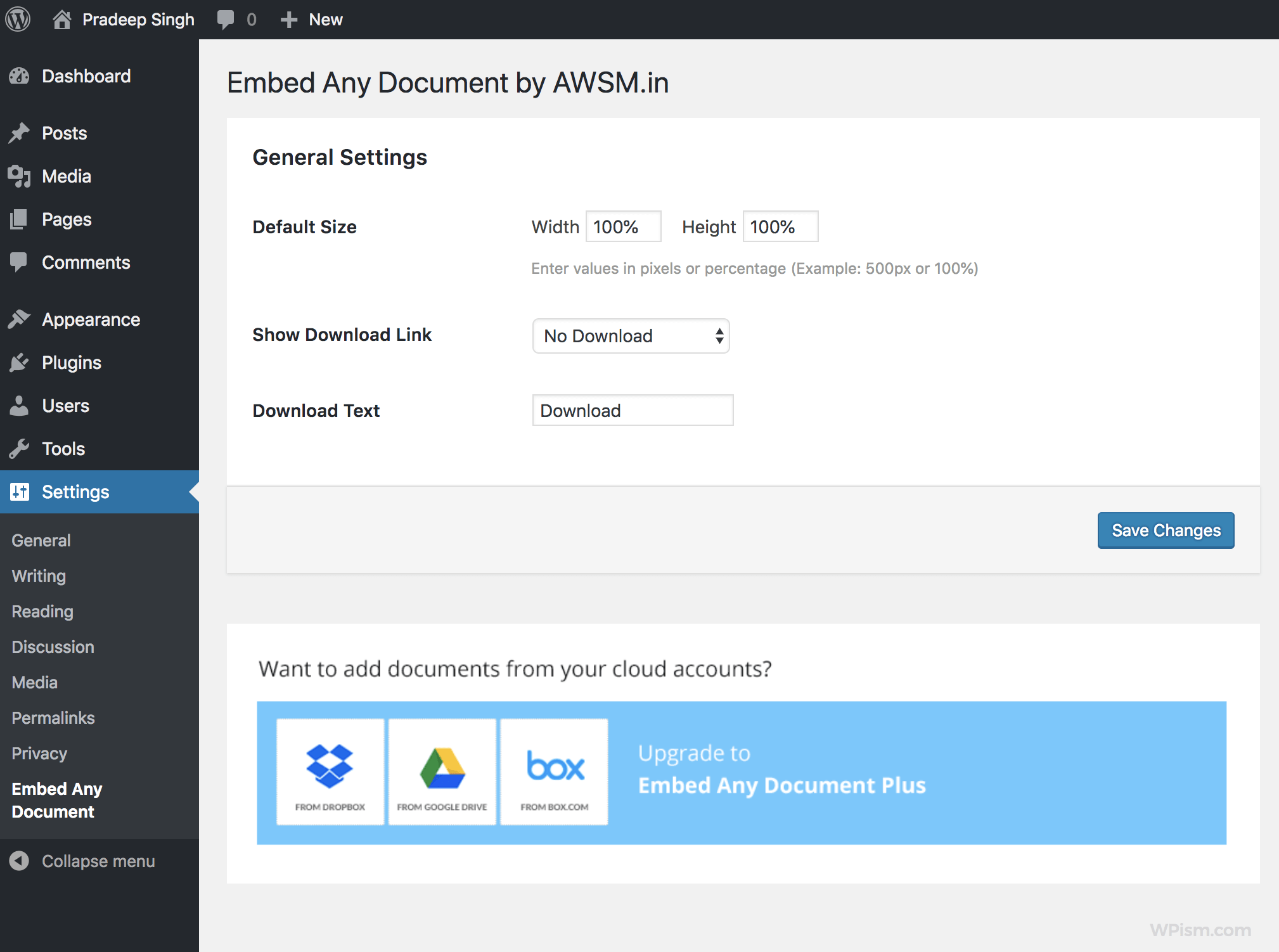Click the WordPress logo in the toolbar
Image resolution: width=1279 pixels, height=952 pixels.
tap(18, 19)
